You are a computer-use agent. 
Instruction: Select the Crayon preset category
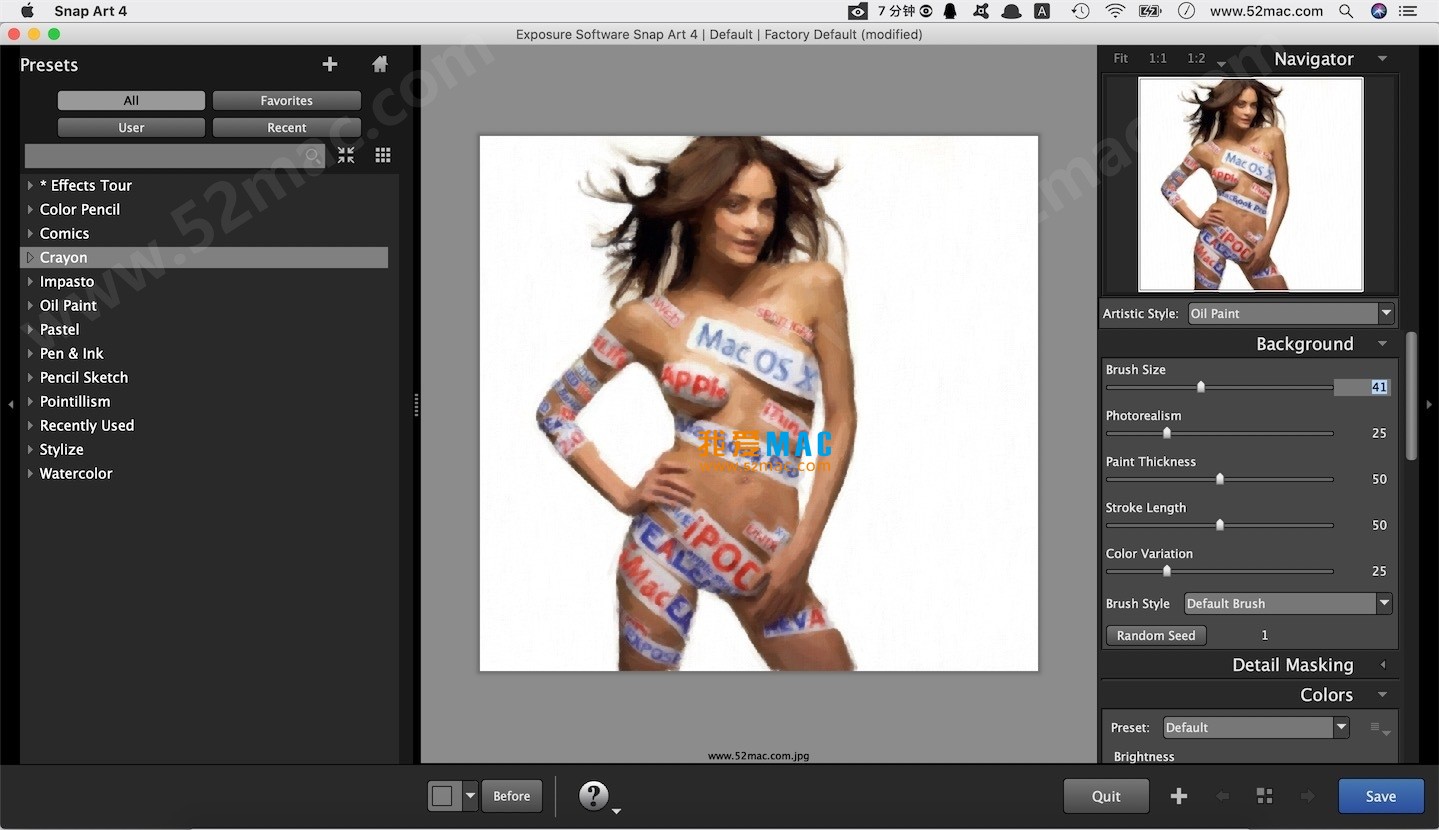click(204, 258)
